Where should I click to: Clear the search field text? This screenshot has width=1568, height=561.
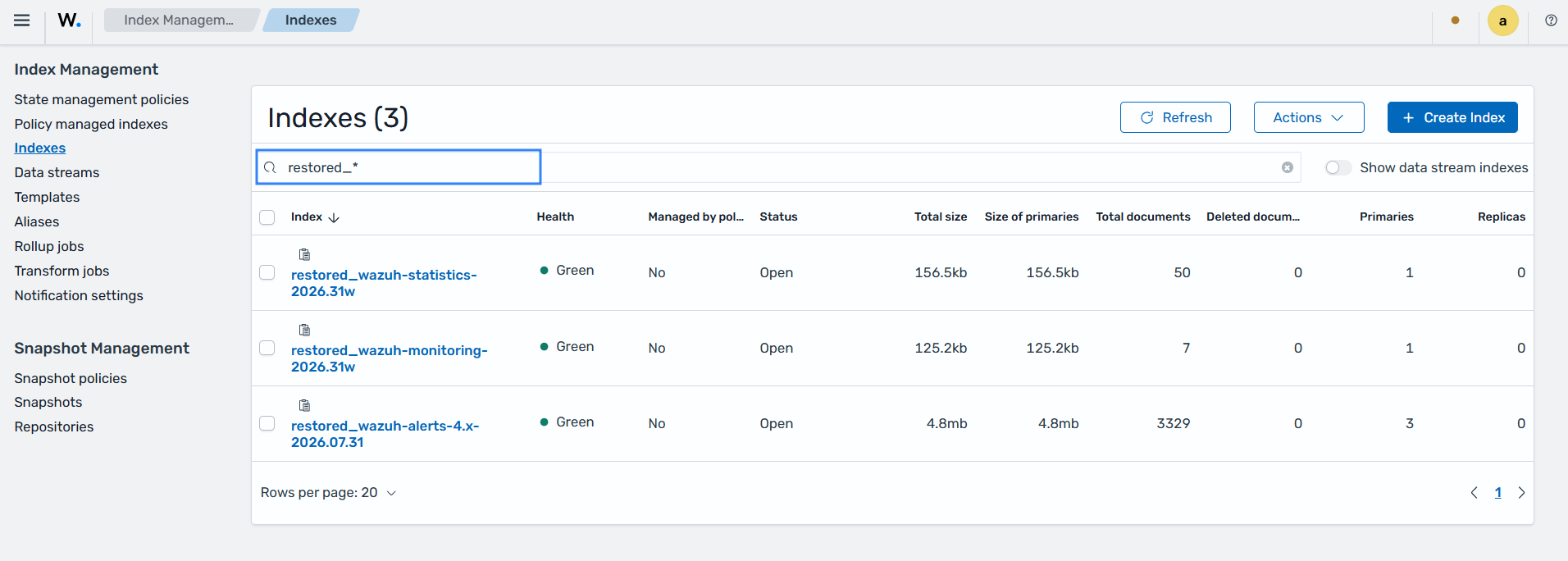coord(1288,167)
